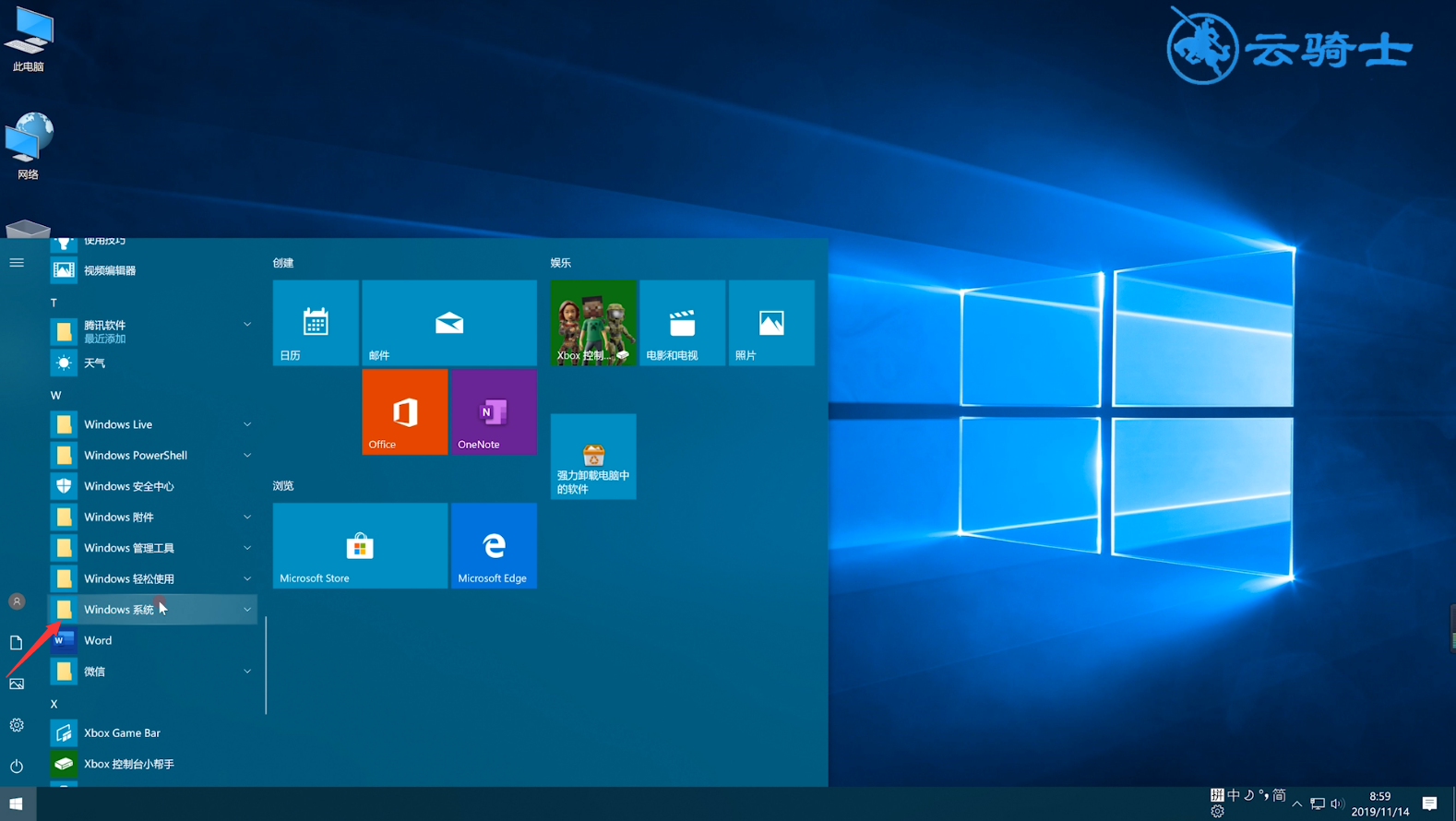Image resolution: width=1456 pixels, height=821 pixels.
Task: Click the Power icon in Start sidebar
Action: [x=17, y=766]
